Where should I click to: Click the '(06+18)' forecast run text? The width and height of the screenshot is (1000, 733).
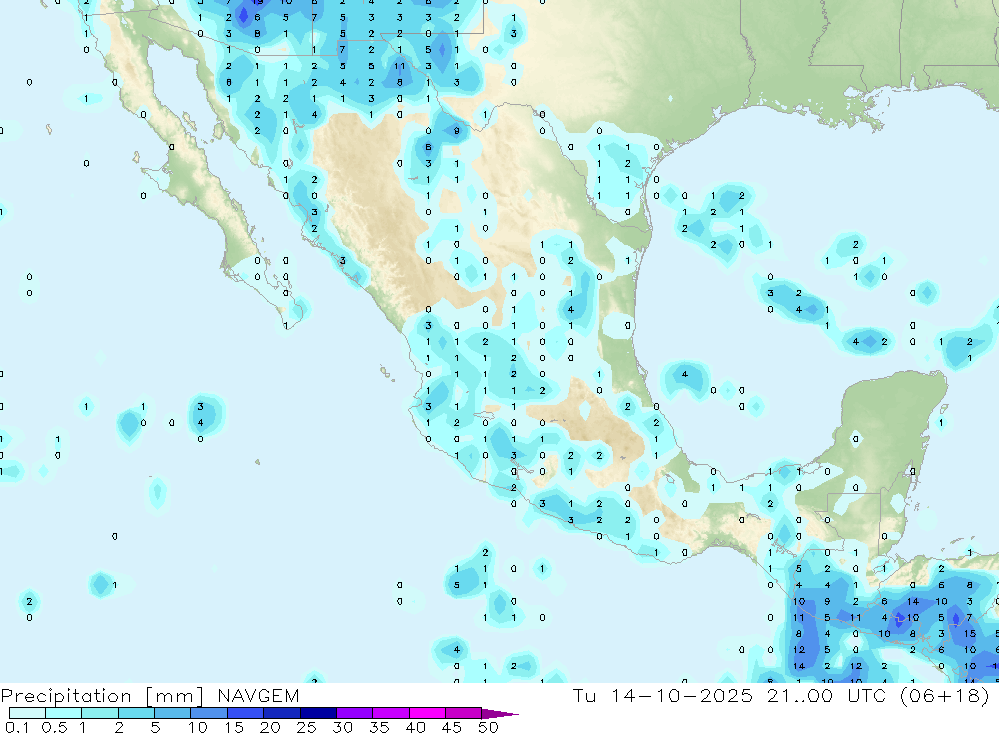pyautogui.click(x=944, y=695)
